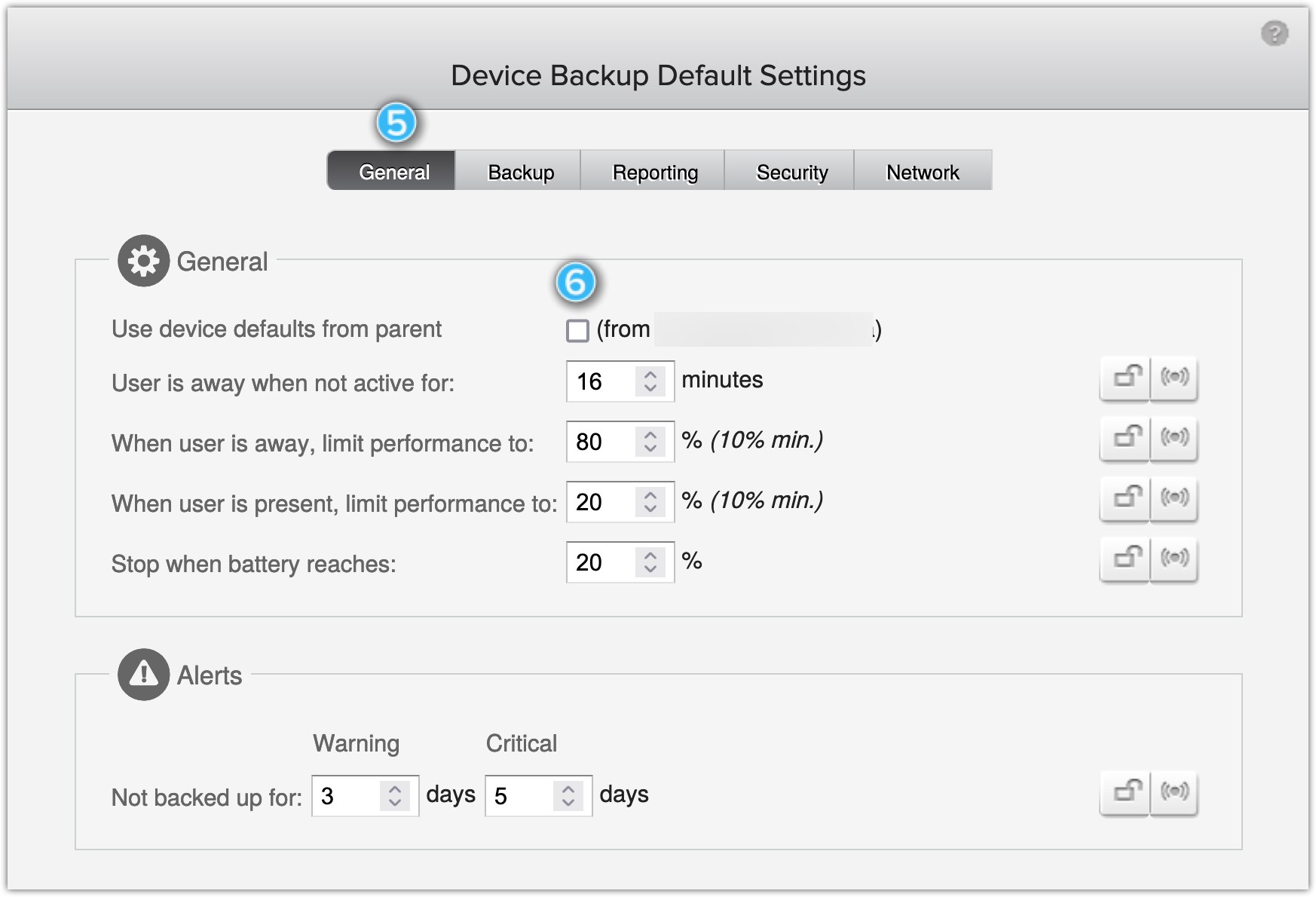
Task: Open the Reporting tab
Action: click(x=653, y=170)
